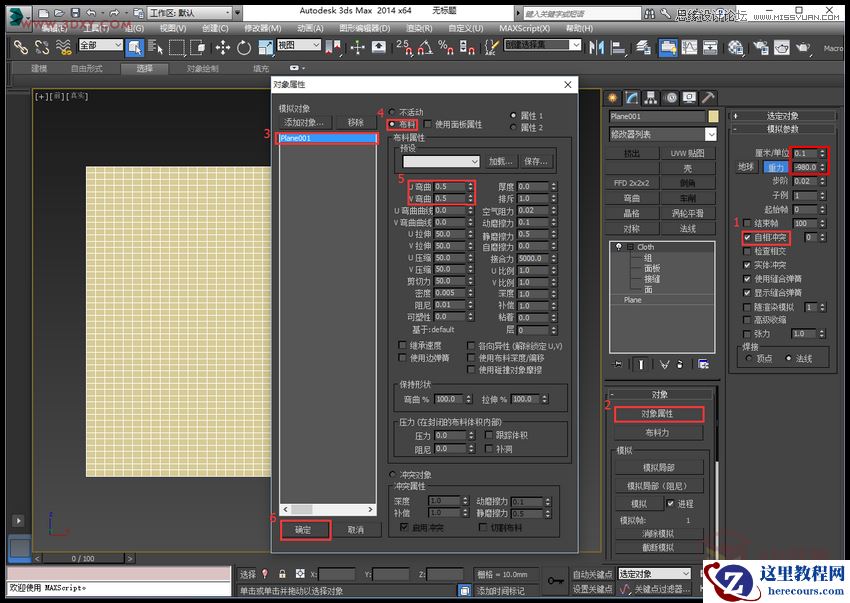Toggle the 显示缝合弹簧 checkbox
850x603 pixels.
(747, 292)
